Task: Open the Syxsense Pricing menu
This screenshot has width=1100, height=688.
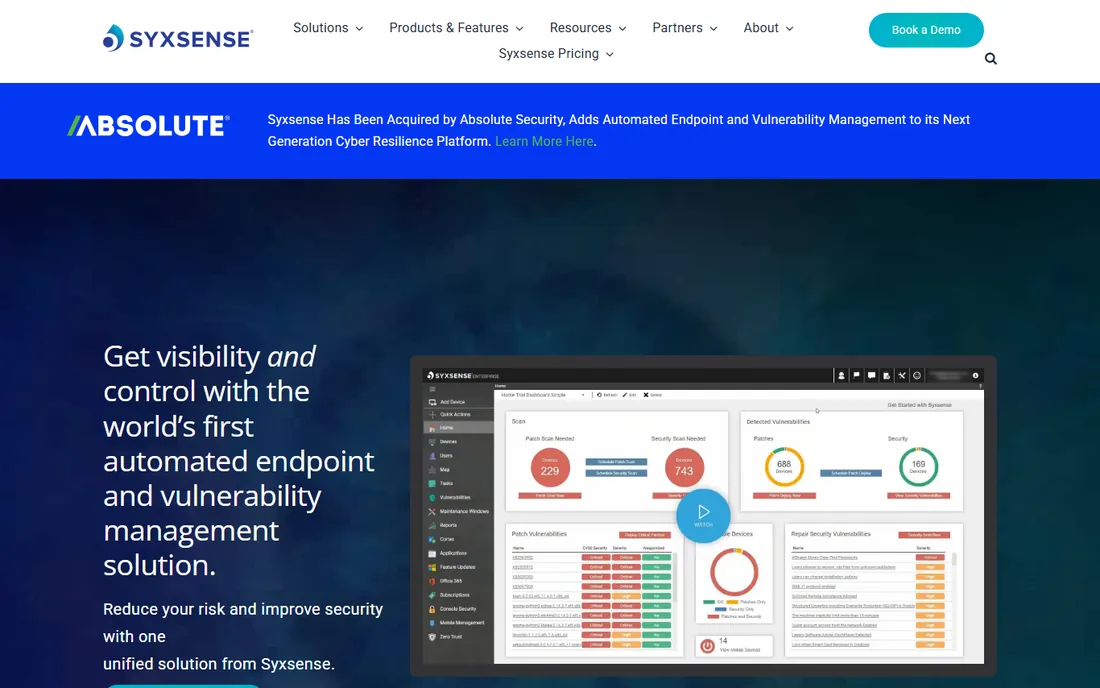Action: pyautogui.click(x=556, y=54)
